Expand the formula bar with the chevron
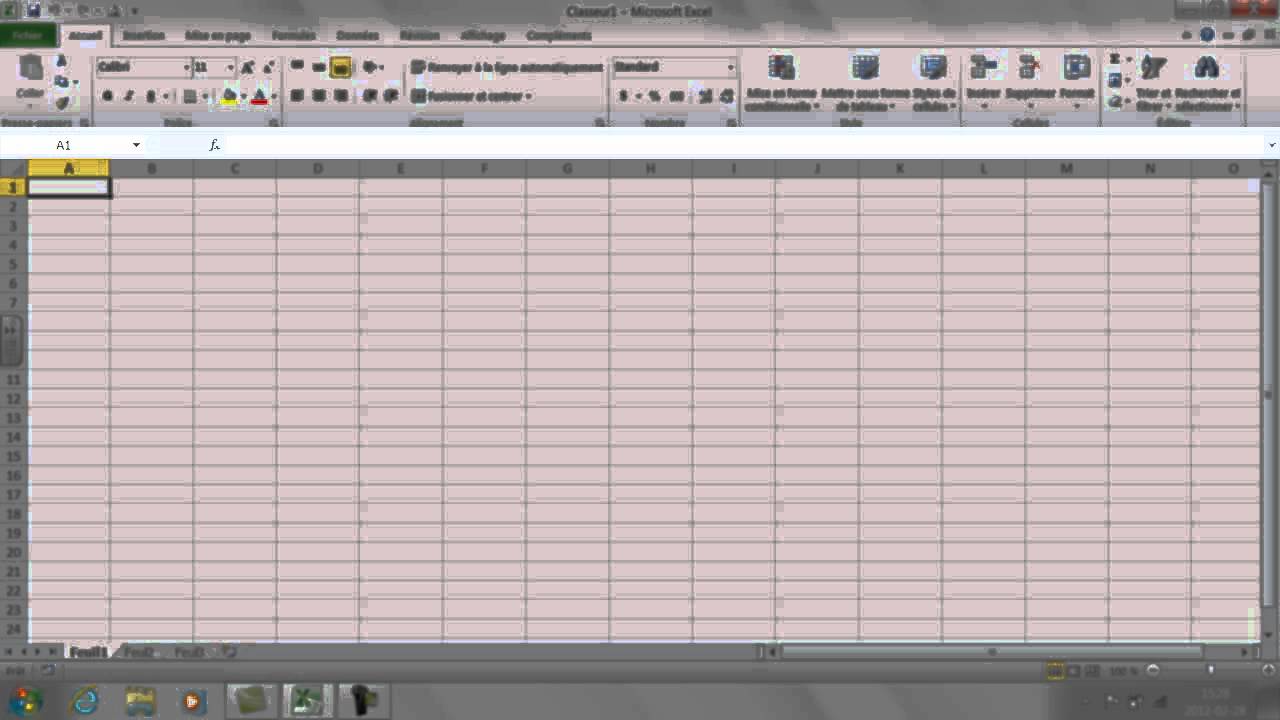Viewport: 1280px width, 720px height. click(x=1271, y=145)
